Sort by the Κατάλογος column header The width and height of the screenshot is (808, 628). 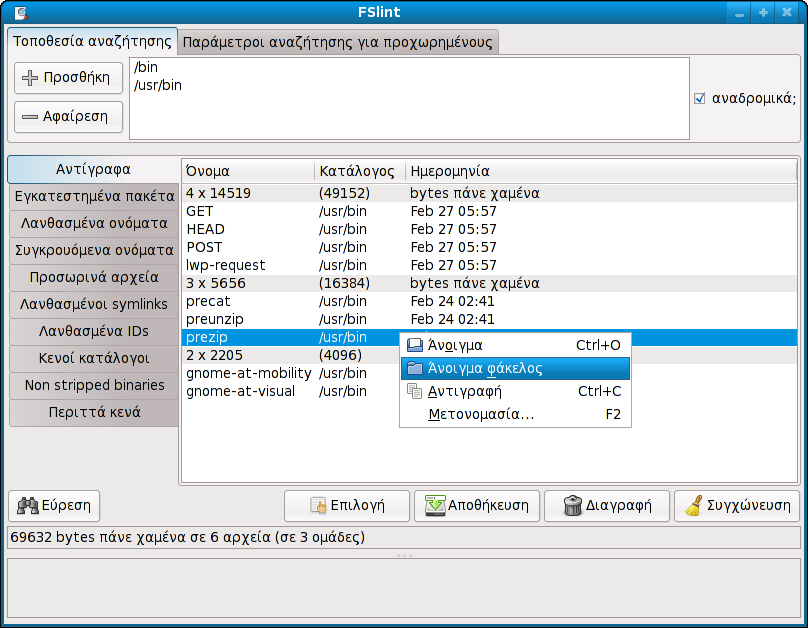(x=360, y=171)
